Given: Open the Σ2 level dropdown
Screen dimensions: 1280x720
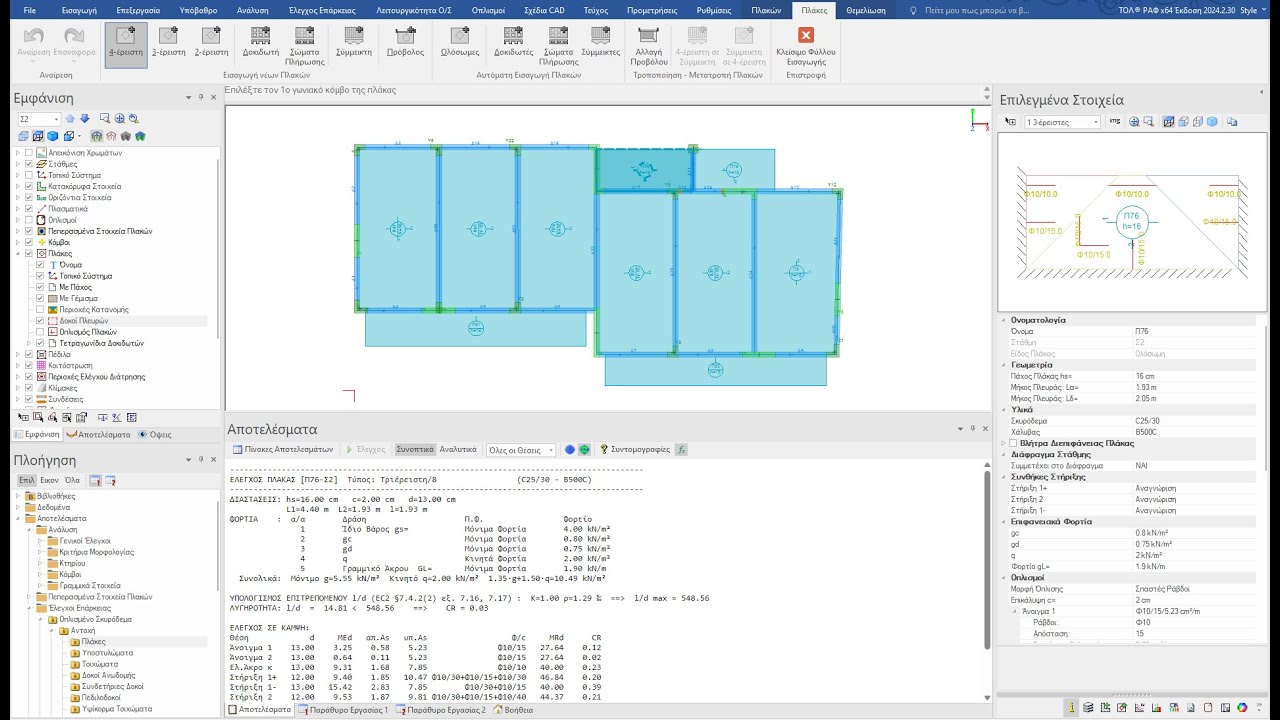Looking at the screenshot, I should point(55,119).
